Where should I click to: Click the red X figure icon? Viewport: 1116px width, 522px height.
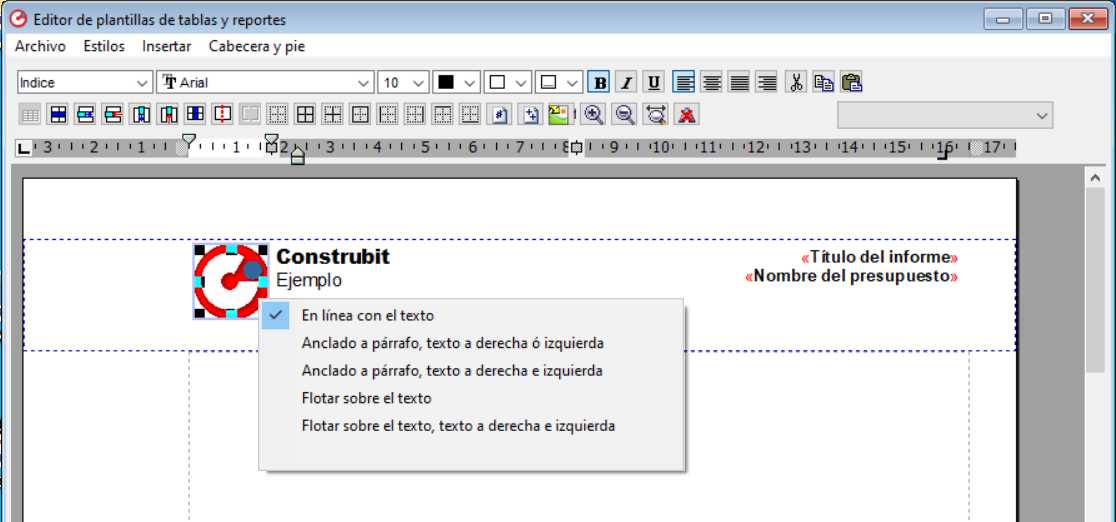point(687,114)
